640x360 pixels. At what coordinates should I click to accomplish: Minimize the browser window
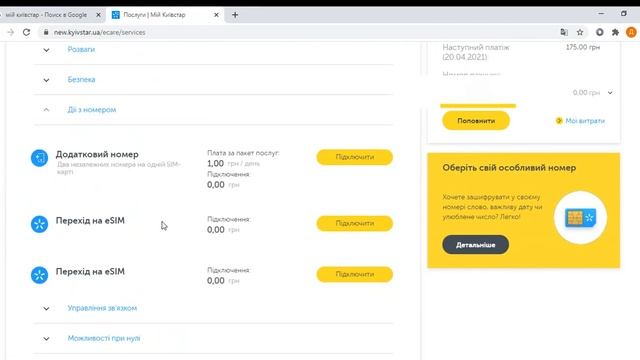pyautogui.click(x=601, y=13)
